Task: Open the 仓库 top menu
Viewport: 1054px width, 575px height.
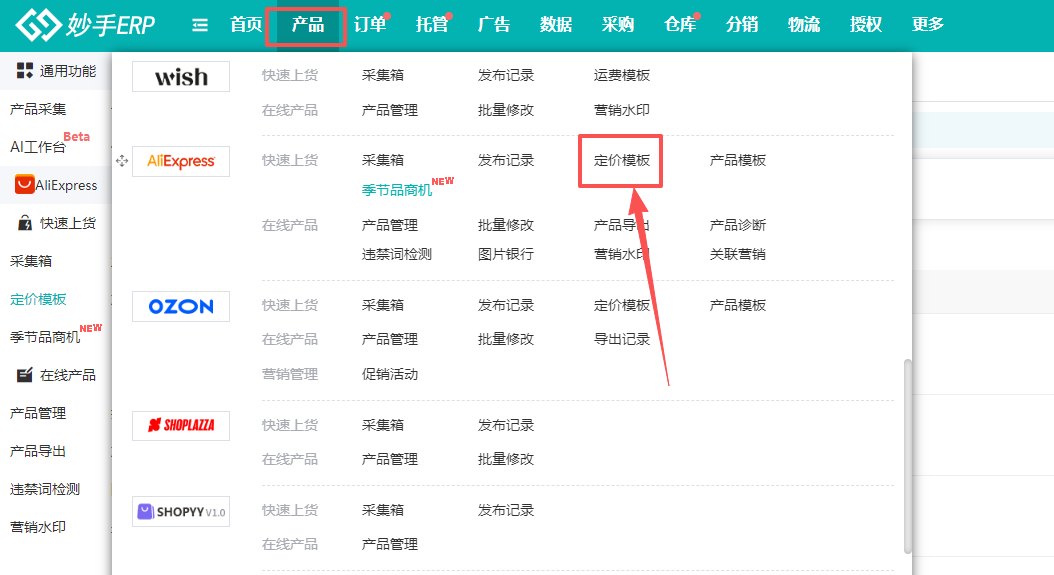Action: click(x=680, y=25)
